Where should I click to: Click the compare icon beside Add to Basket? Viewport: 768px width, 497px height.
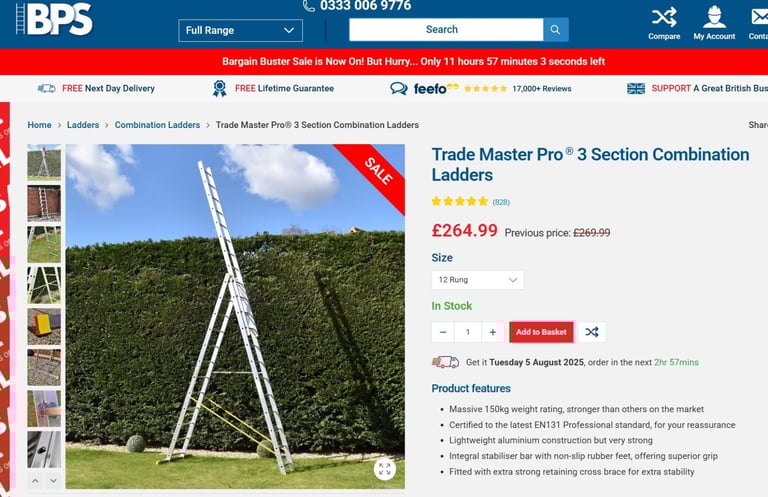coord(592,332)
